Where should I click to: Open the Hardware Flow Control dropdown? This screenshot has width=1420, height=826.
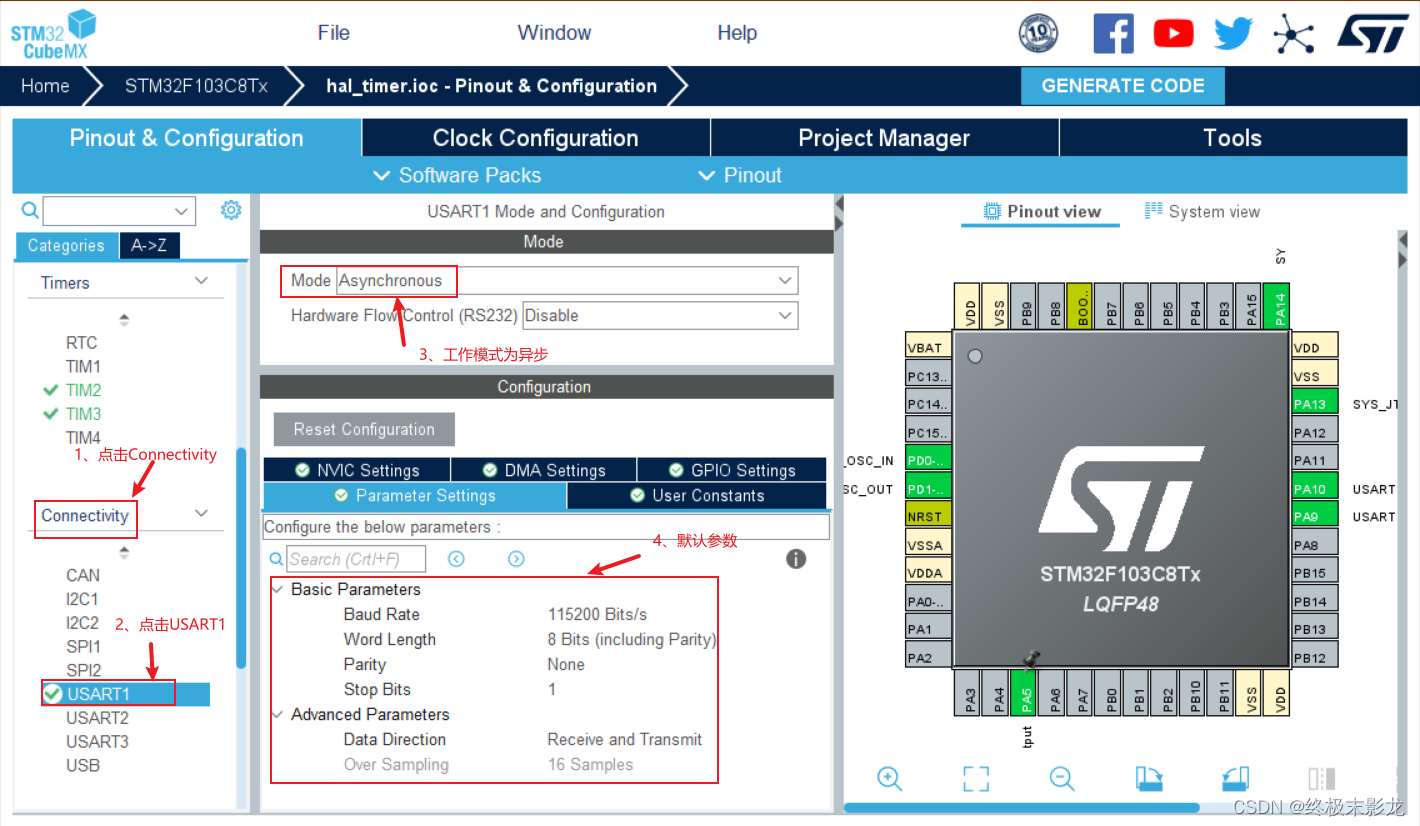660,315
